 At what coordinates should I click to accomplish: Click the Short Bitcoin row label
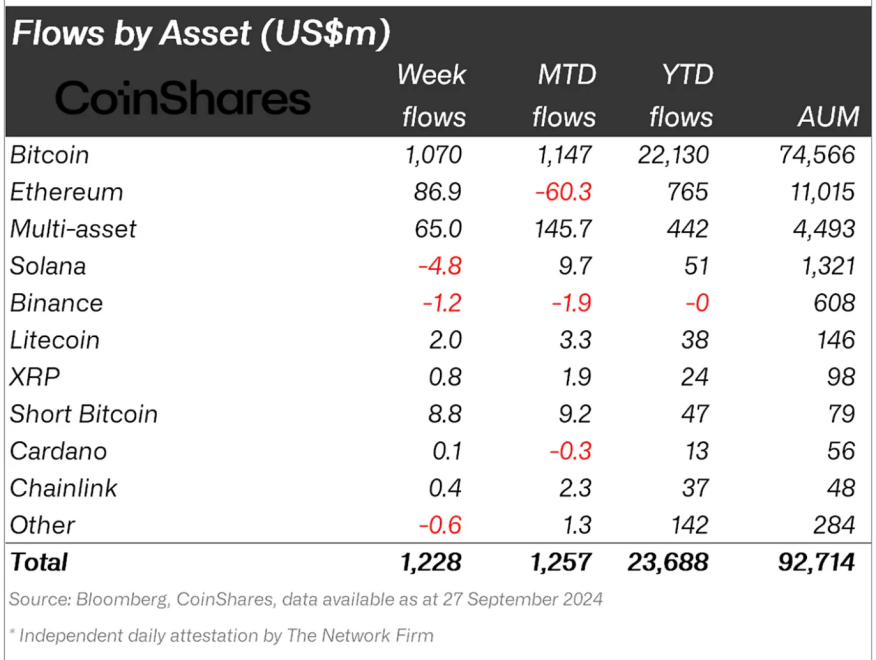click(84, 414)
